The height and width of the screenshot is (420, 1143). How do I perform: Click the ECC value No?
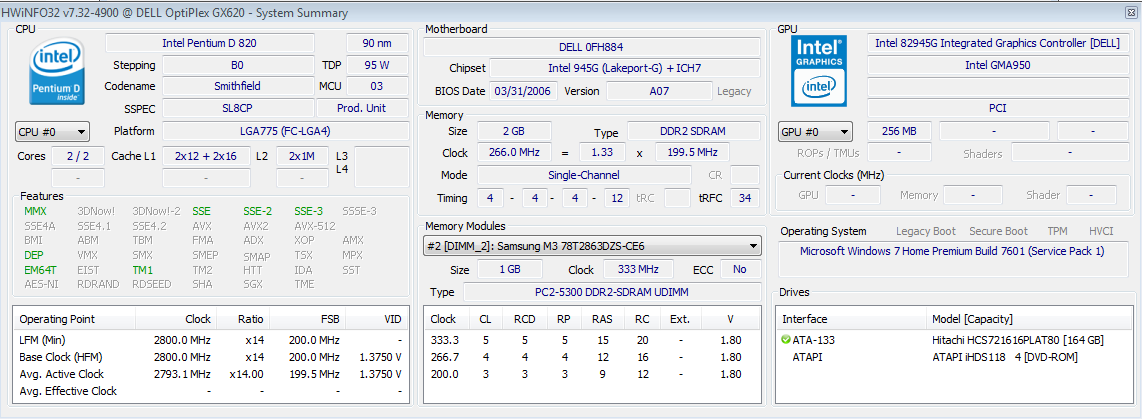click(740, 269)
